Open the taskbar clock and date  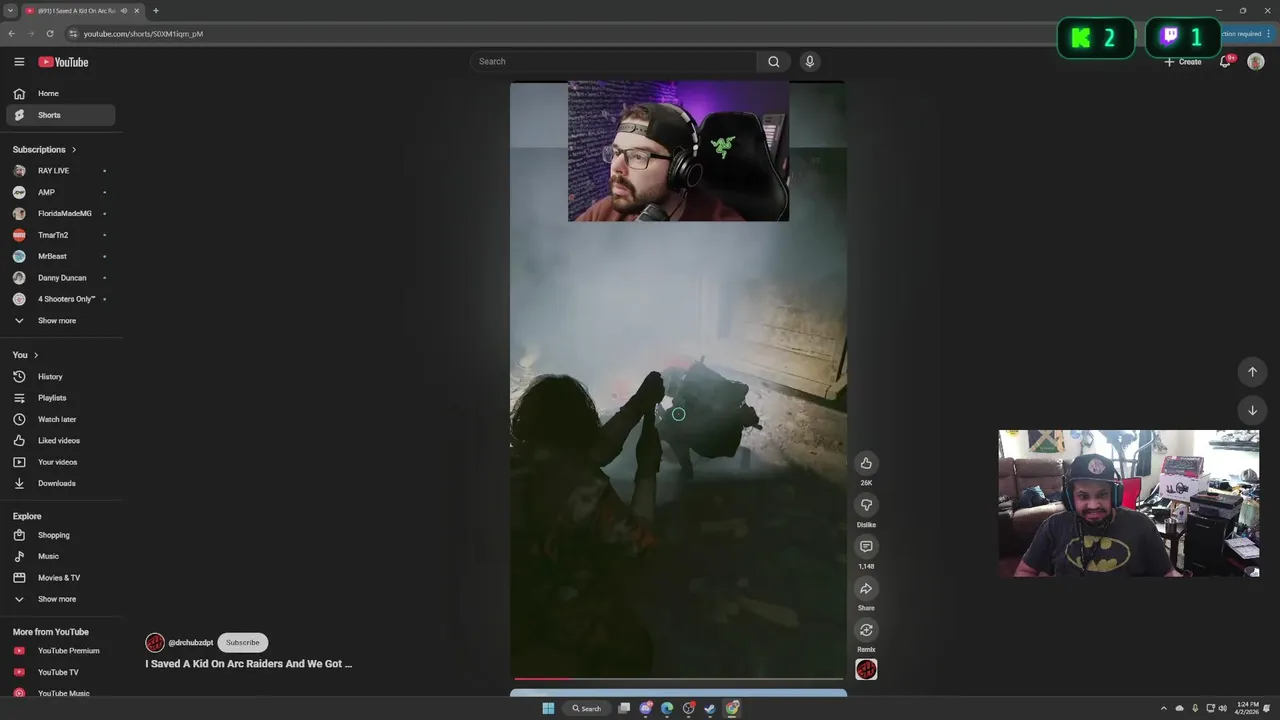(x=1247, y=709)
